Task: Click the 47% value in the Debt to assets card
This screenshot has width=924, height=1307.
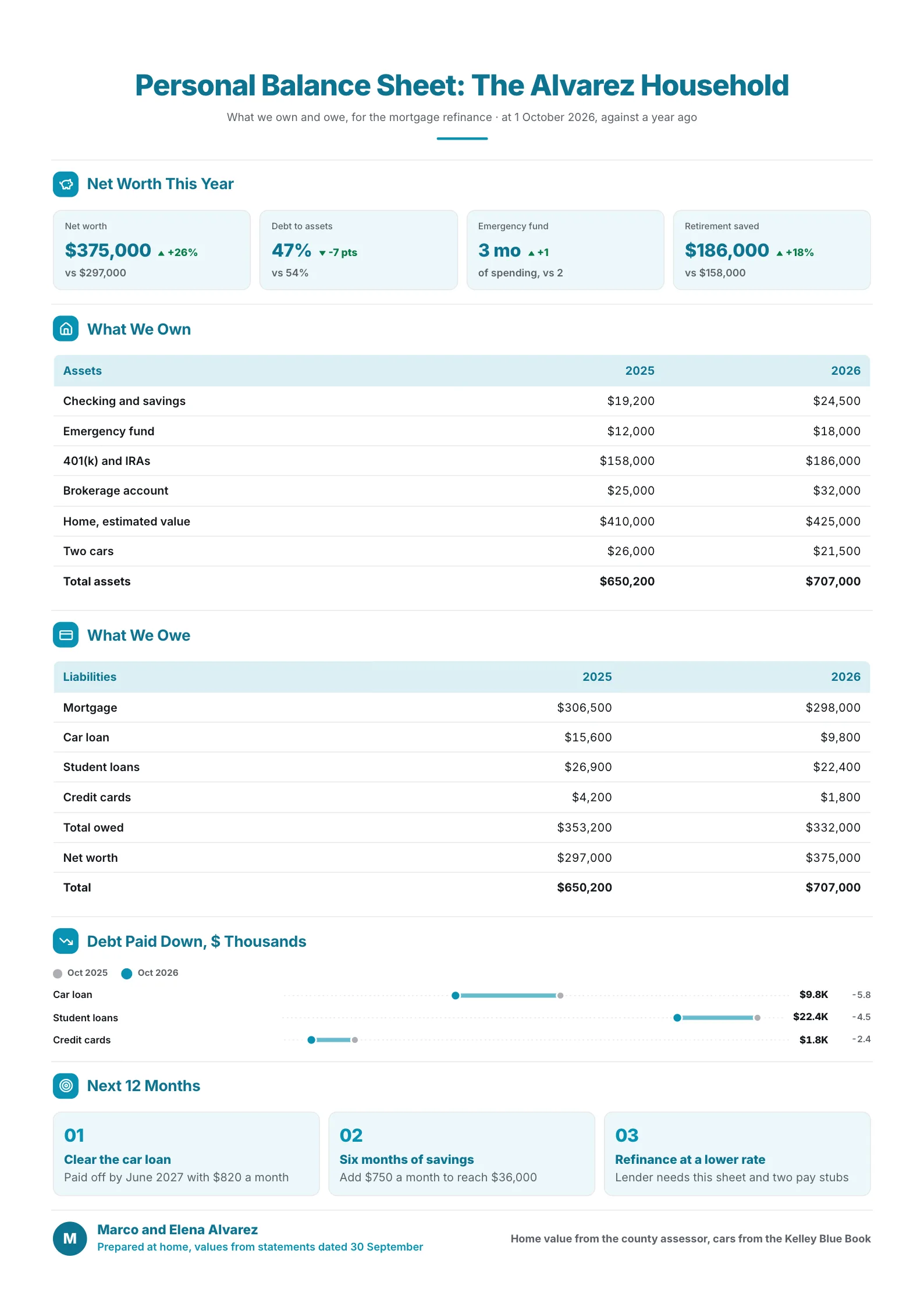Action: point(292,251)
